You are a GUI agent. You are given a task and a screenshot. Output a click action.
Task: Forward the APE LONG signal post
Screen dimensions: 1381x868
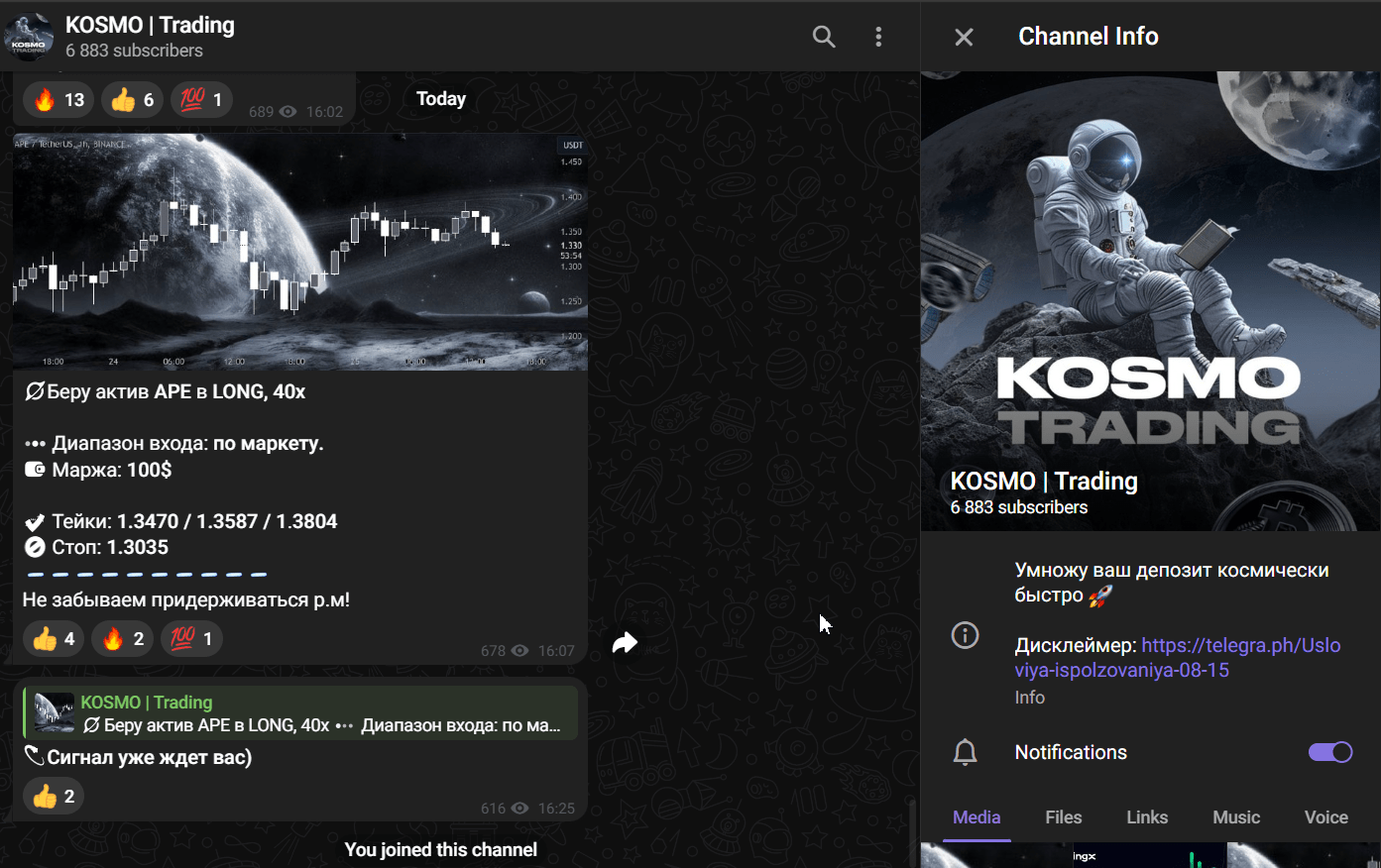tap(625, 643)
